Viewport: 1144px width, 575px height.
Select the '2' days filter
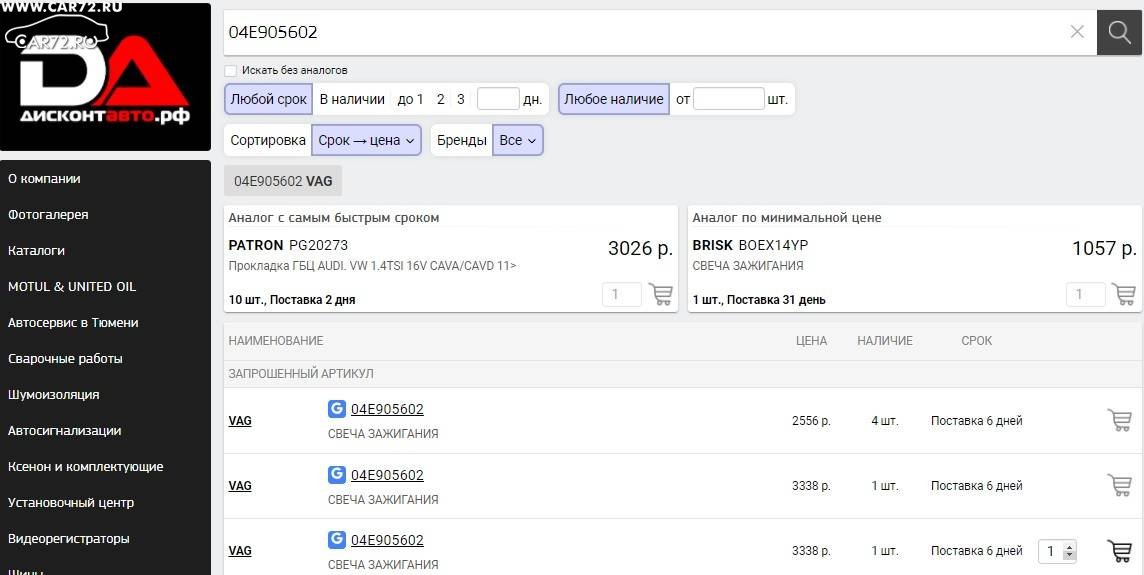441,99
